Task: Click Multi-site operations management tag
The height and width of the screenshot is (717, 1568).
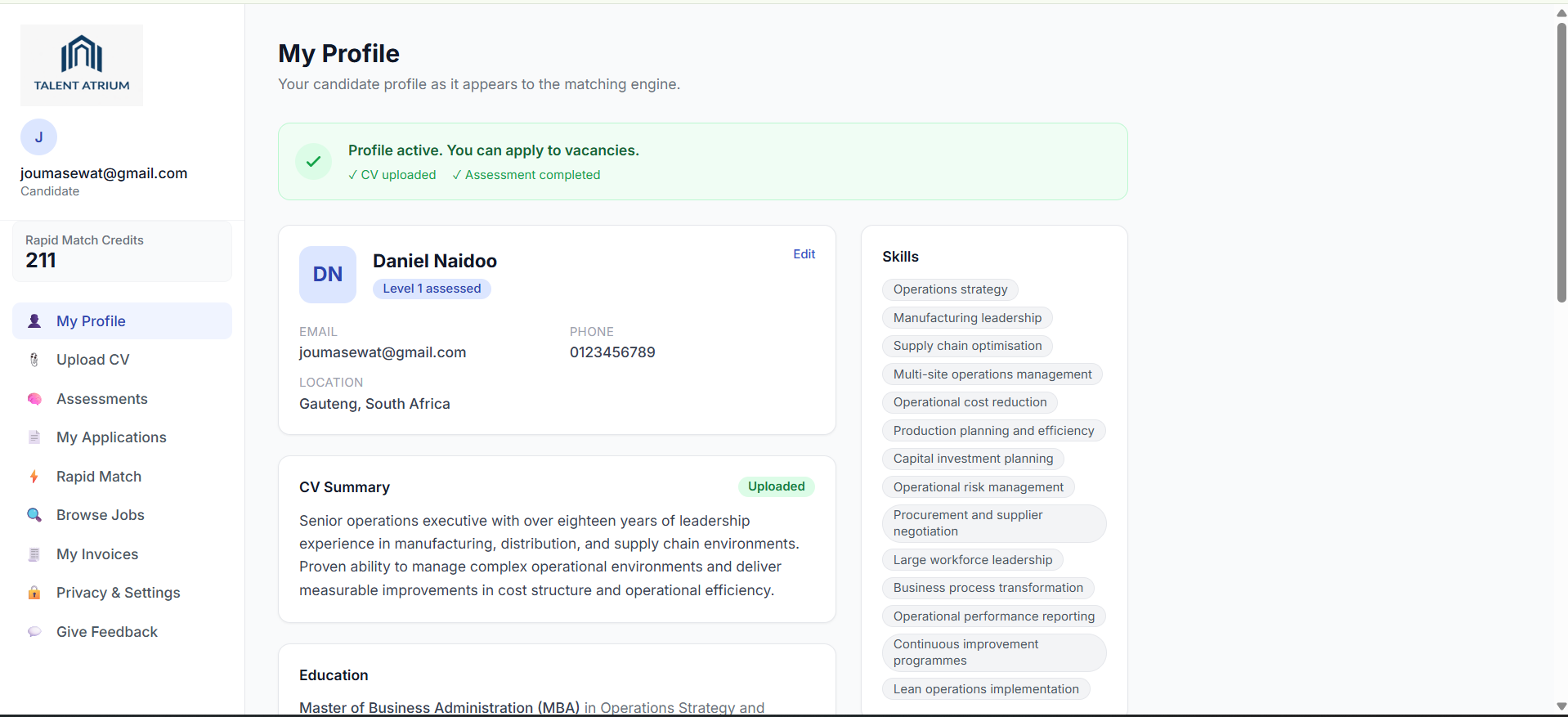Action: click(992, 374)
